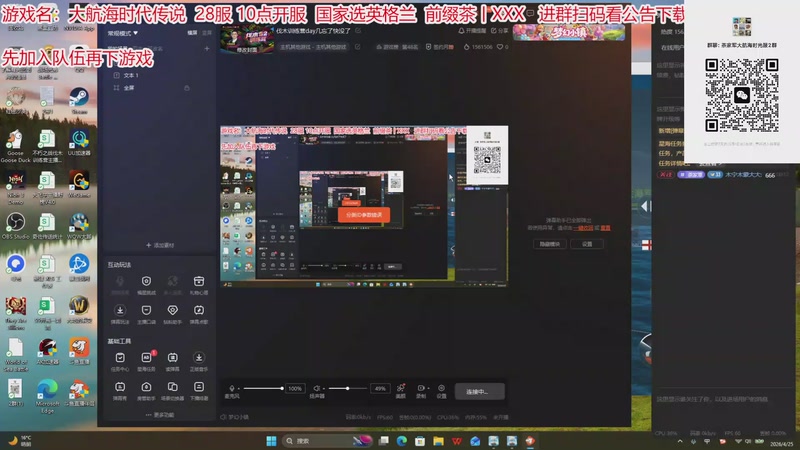The height and width of the screenshot is (450, 800).
Task: Click 隐藏模块 button in danmaku panel
Action: point(549,244)
